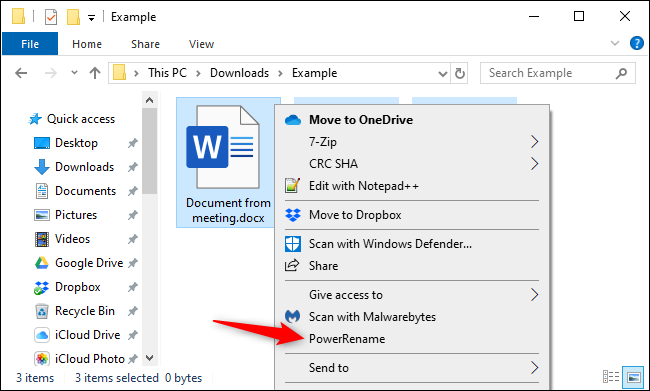Launch PowerRename from the context menu
Screen dimensions: 650x391
coord(412,339)
